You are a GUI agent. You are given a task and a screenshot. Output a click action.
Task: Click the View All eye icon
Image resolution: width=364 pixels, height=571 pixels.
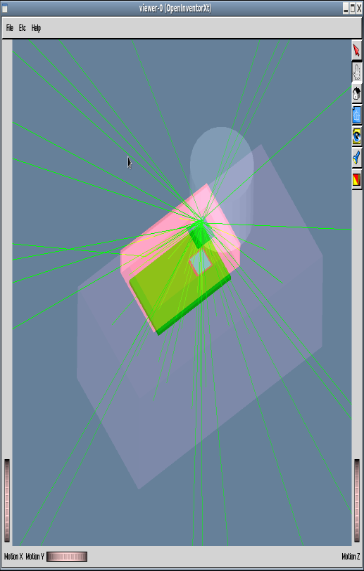[357, 137]
